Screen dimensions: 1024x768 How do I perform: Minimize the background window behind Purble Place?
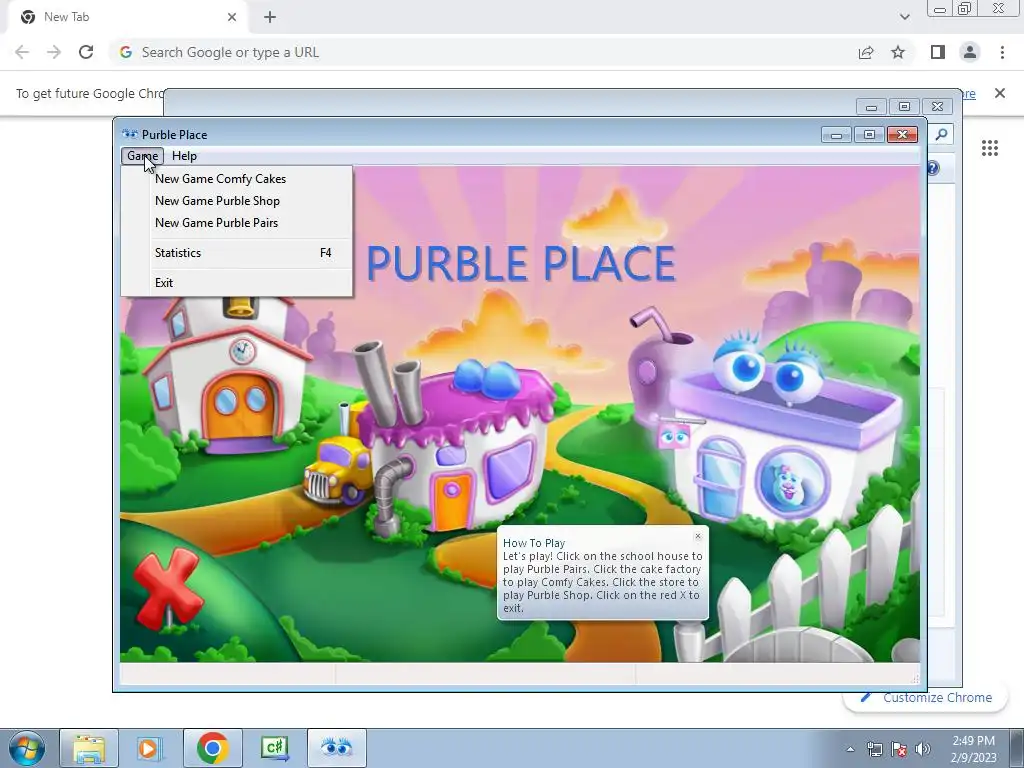871,106
